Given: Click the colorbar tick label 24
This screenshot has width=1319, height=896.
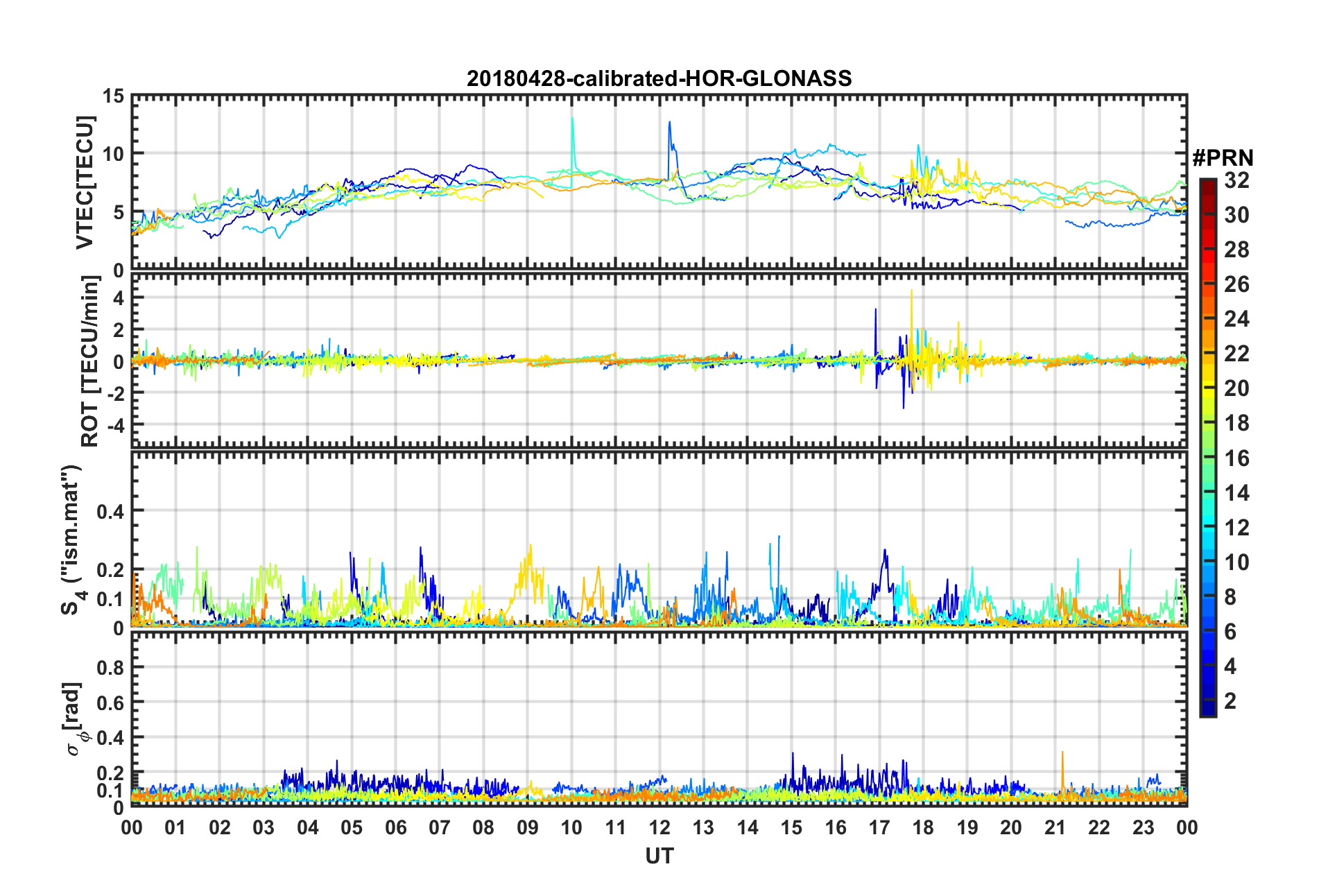Looking at the screenshot, I should click(1236, 319).
